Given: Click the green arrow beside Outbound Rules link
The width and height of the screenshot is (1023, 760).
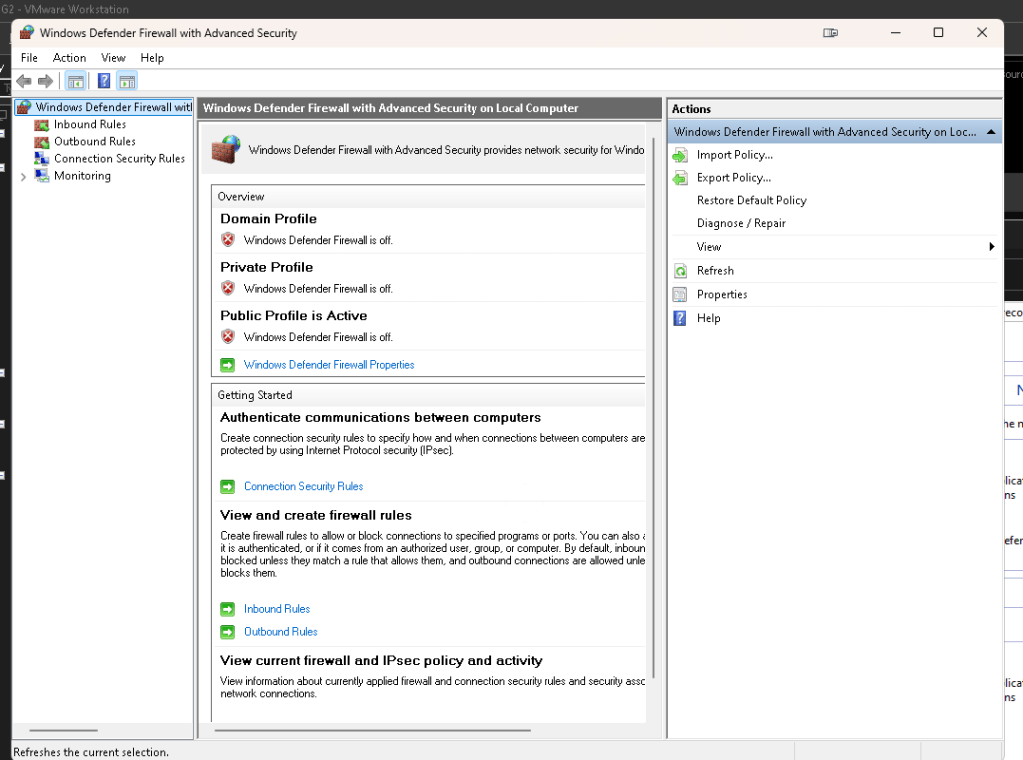Looking at the screenshot, I should (228, 632).
